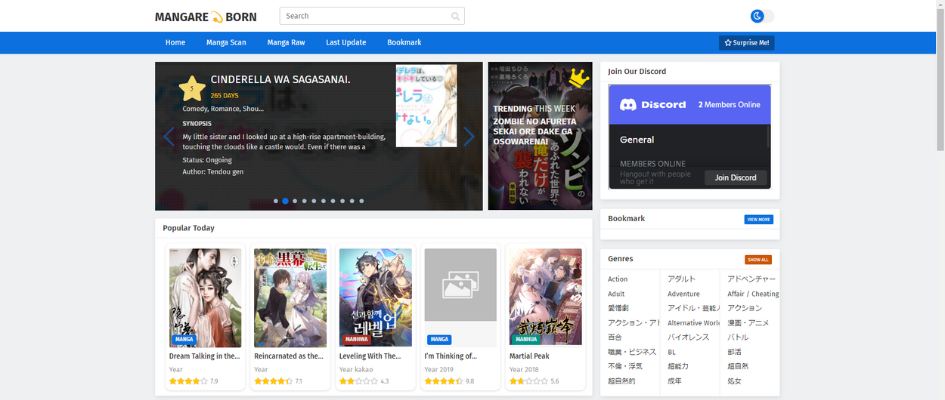The height and width of the screenshot is (400, 945).
Task: Select the アダルト genre
Action: [x=682, y=280]
